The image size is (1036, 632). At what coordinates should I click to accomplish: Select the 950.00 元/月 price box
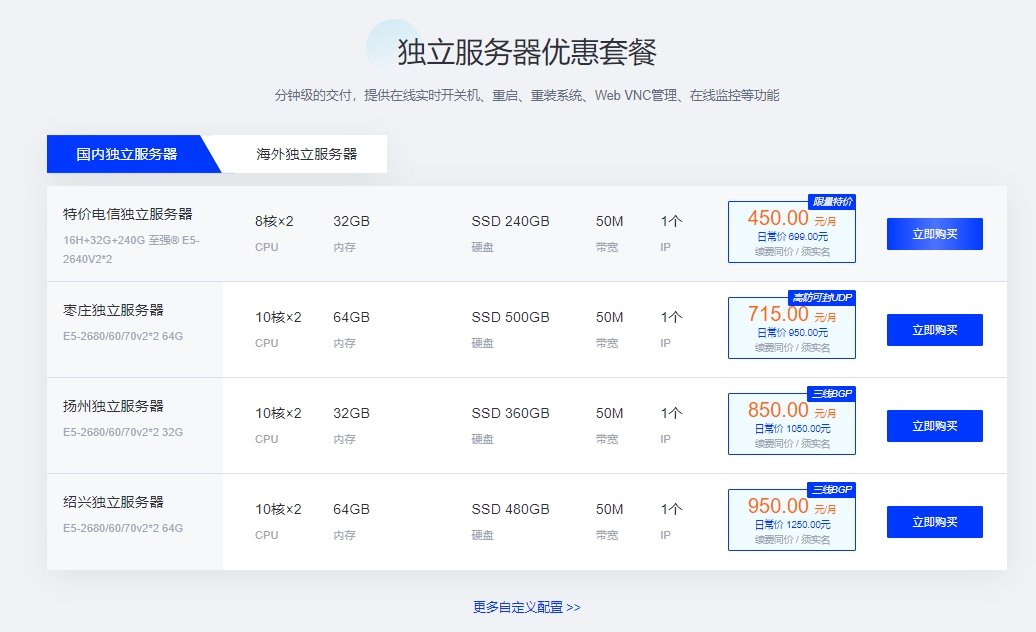[791, 521]
